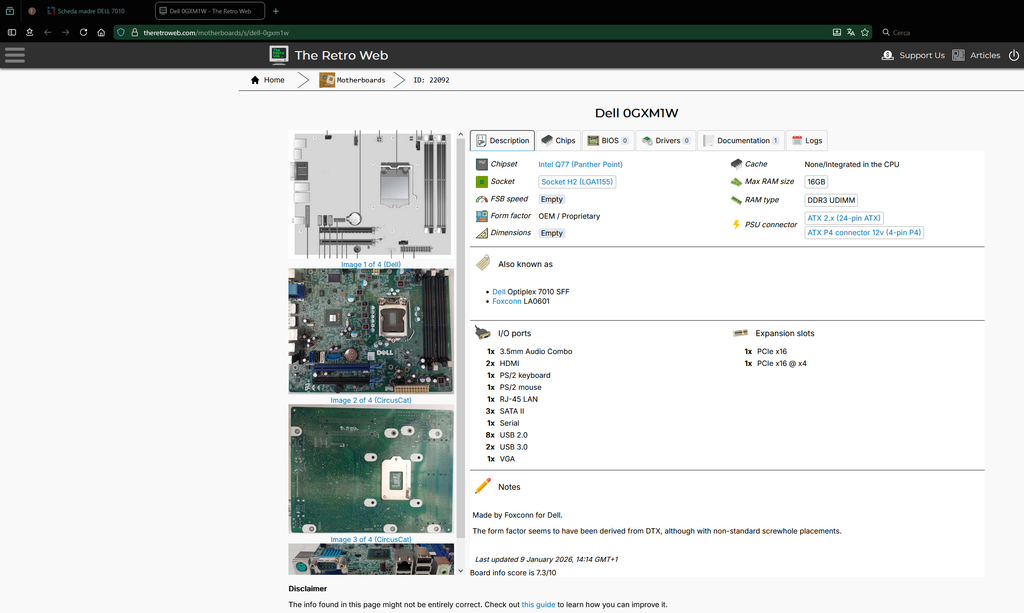Click the Motherboards breadcrumb link
Image resolution: width=1024 pixels, height=613 pixels.
(x=360, y=80)
